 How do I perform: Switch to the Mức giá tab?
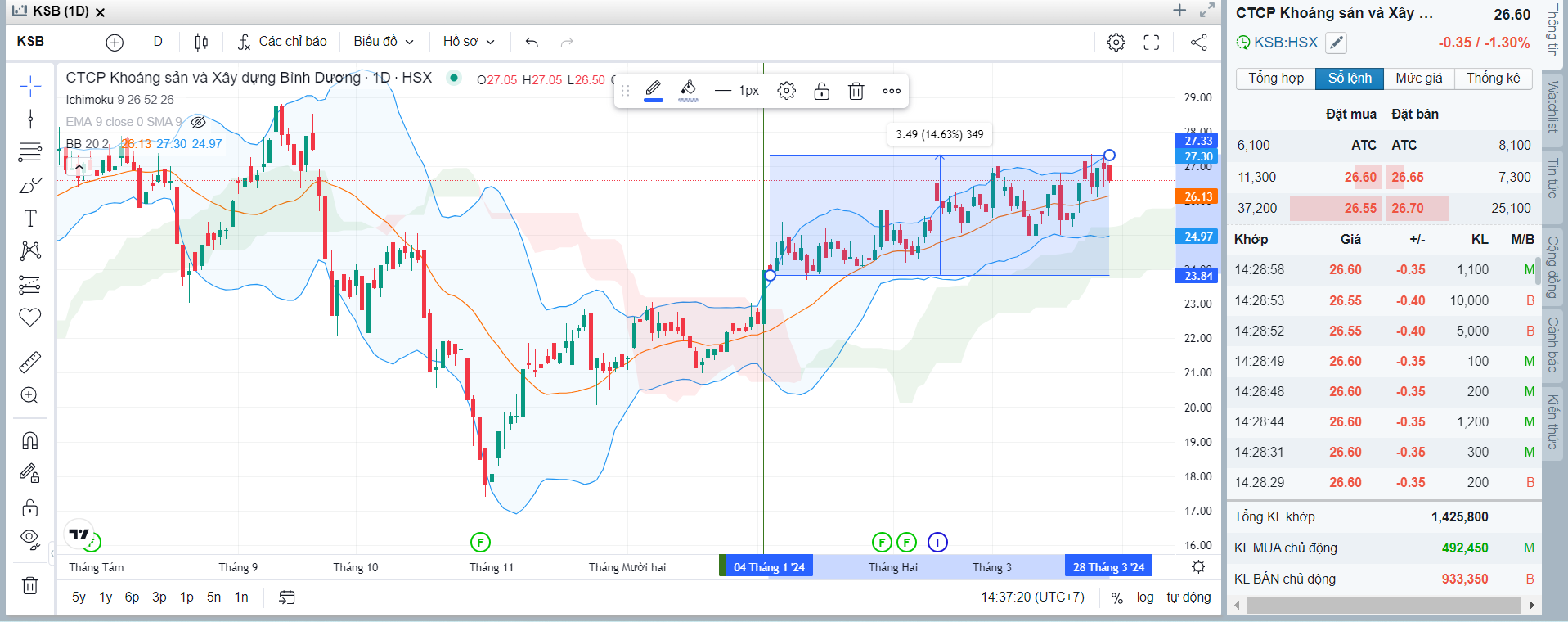1419,79
